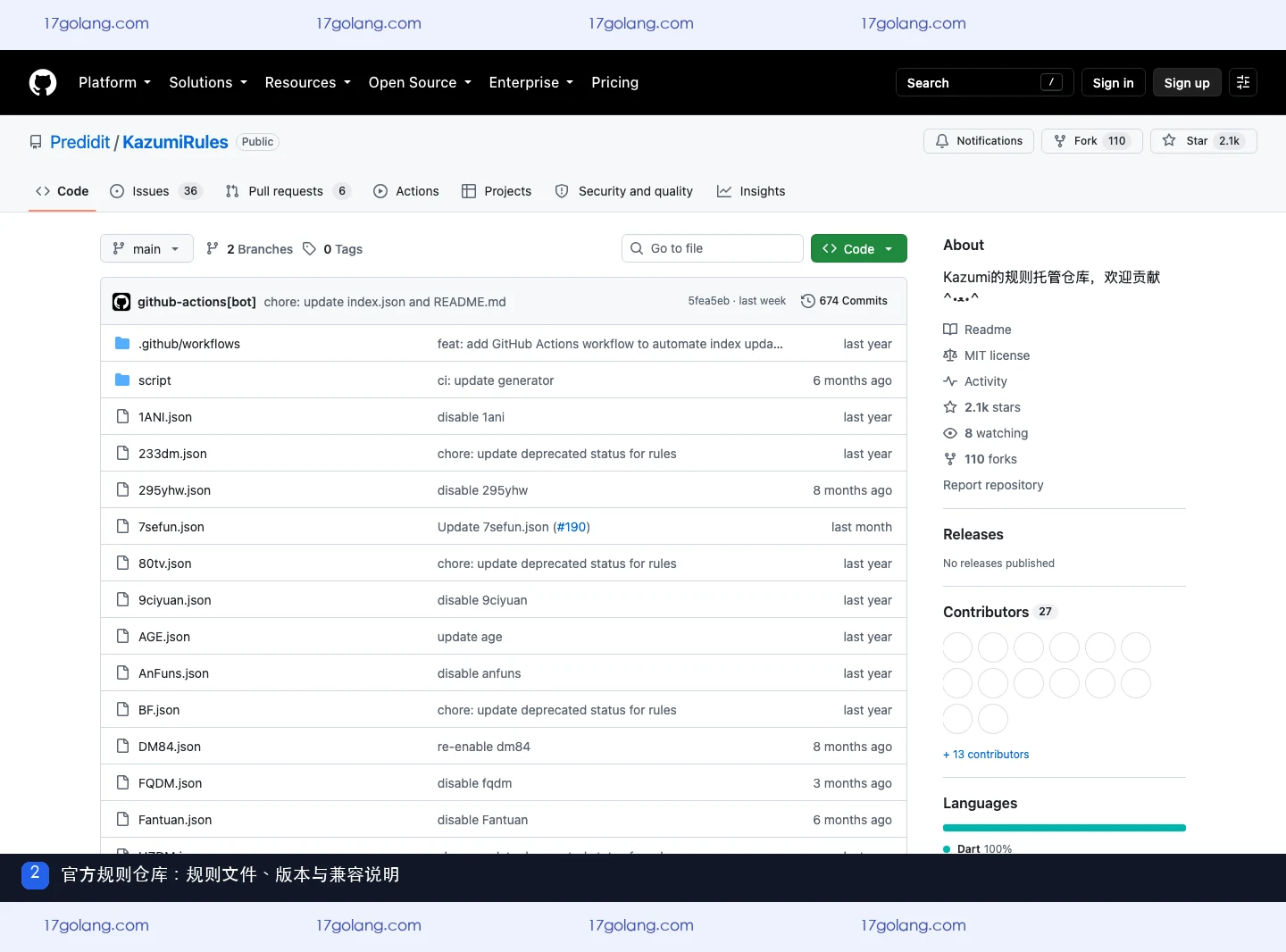Open the Releases section heading
The height and width of the screenshot is (952, 1286).
pyautogui.click(x=973, y=534)
